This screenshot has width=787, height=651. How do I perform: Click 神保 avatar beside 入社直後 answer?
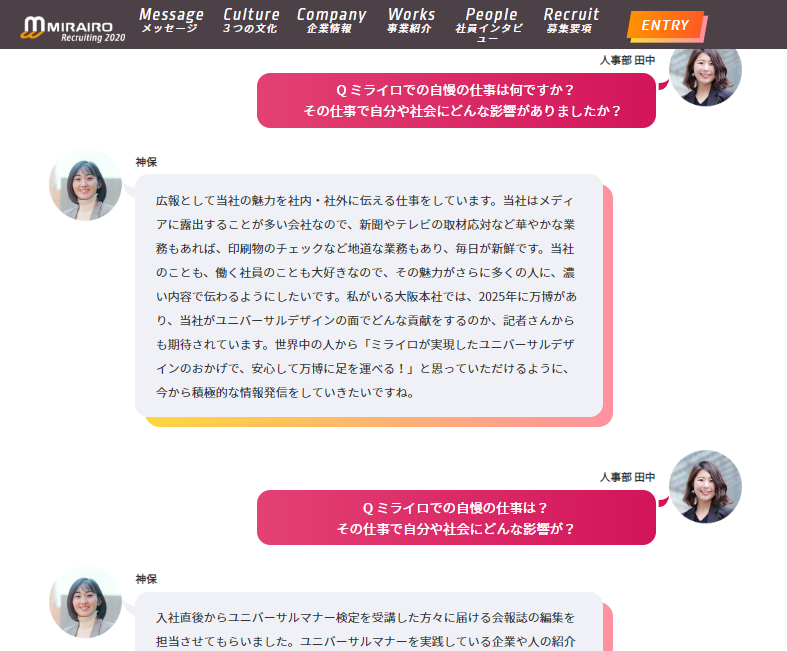85,601
